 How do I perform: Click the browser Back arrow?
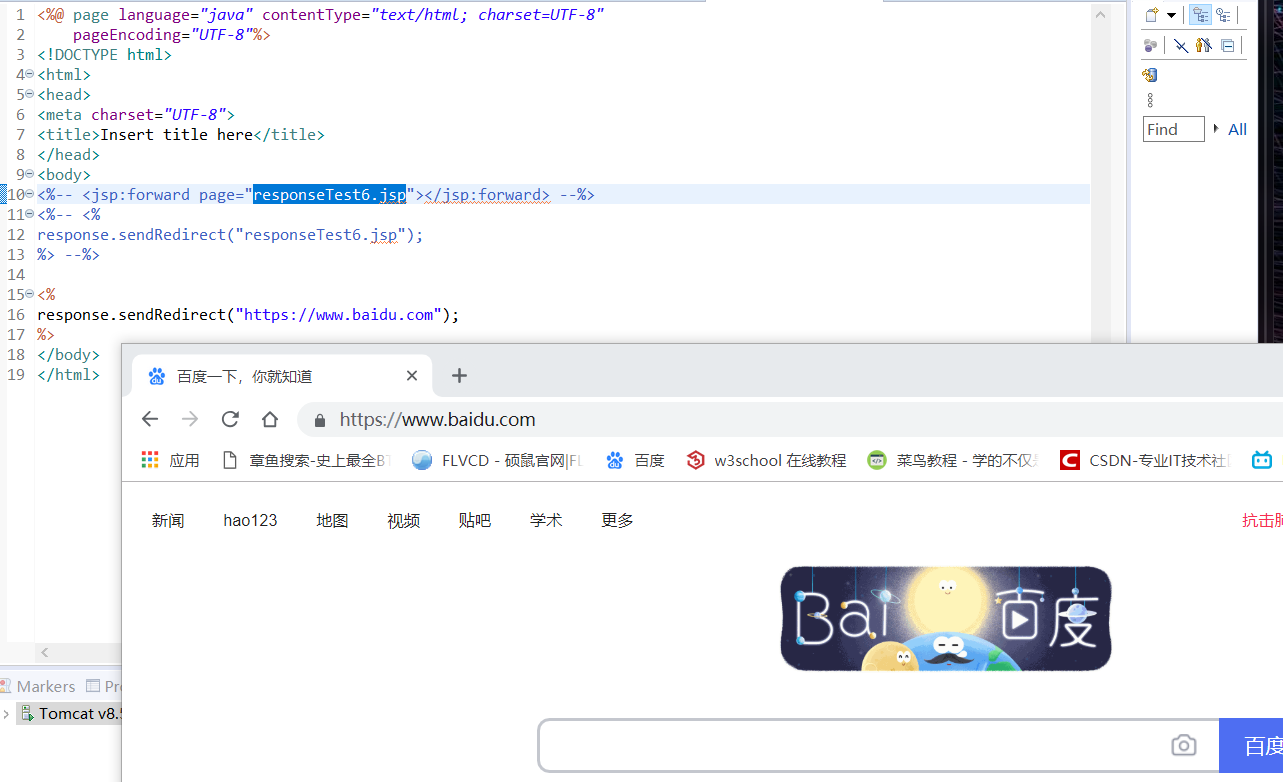coord(150,419)
